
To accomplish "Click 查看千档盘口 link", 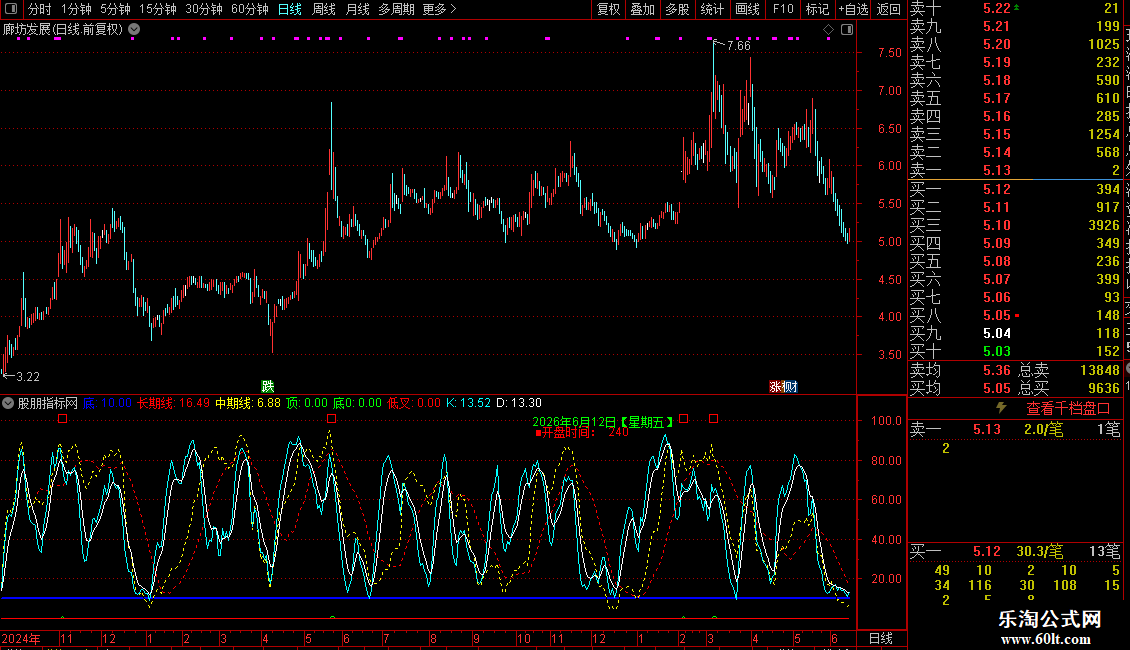I will coord(1068,409).
